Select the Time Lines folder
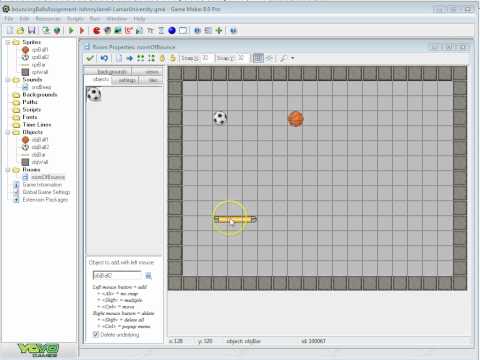Image resolution: width=480 pixels, height=360 pixels. (37, 125)
